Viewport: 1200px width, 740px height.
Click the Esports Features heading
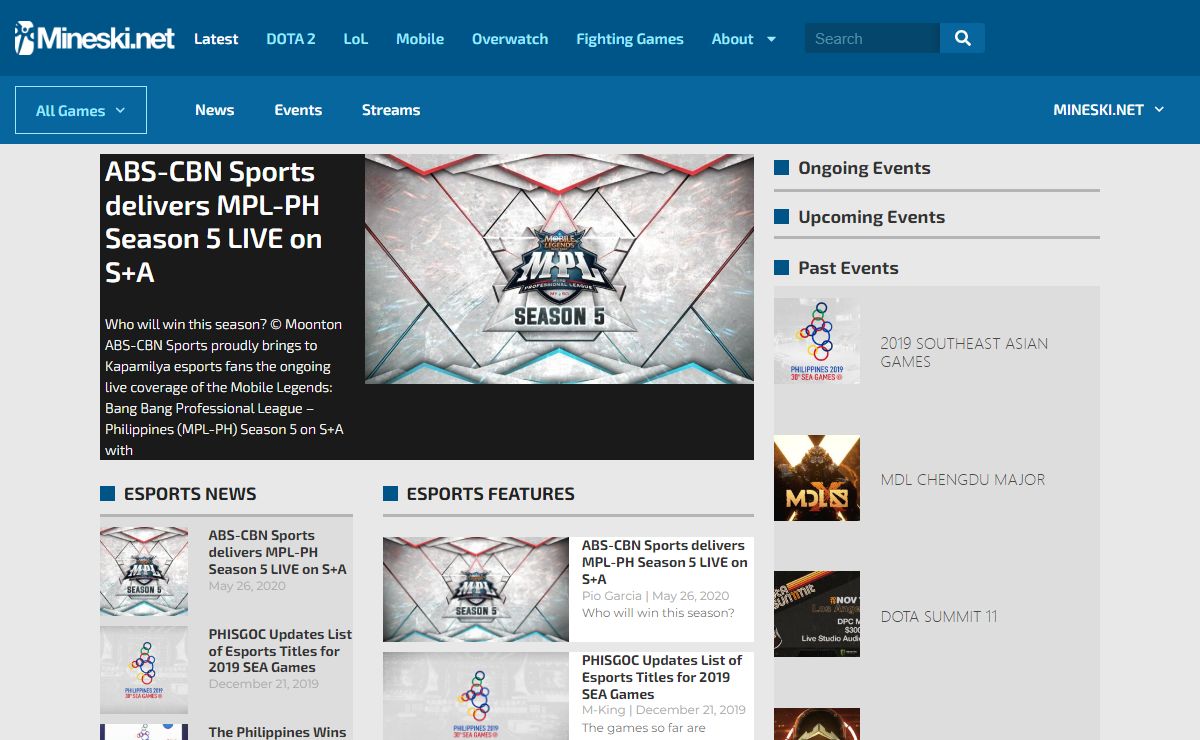[490, 493]
